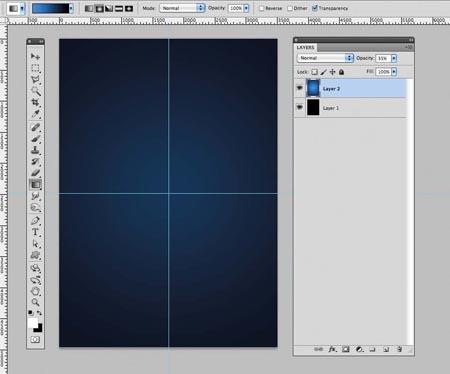Select the Rectangular Marquee tool
The image size is (450, 374).
35,68
